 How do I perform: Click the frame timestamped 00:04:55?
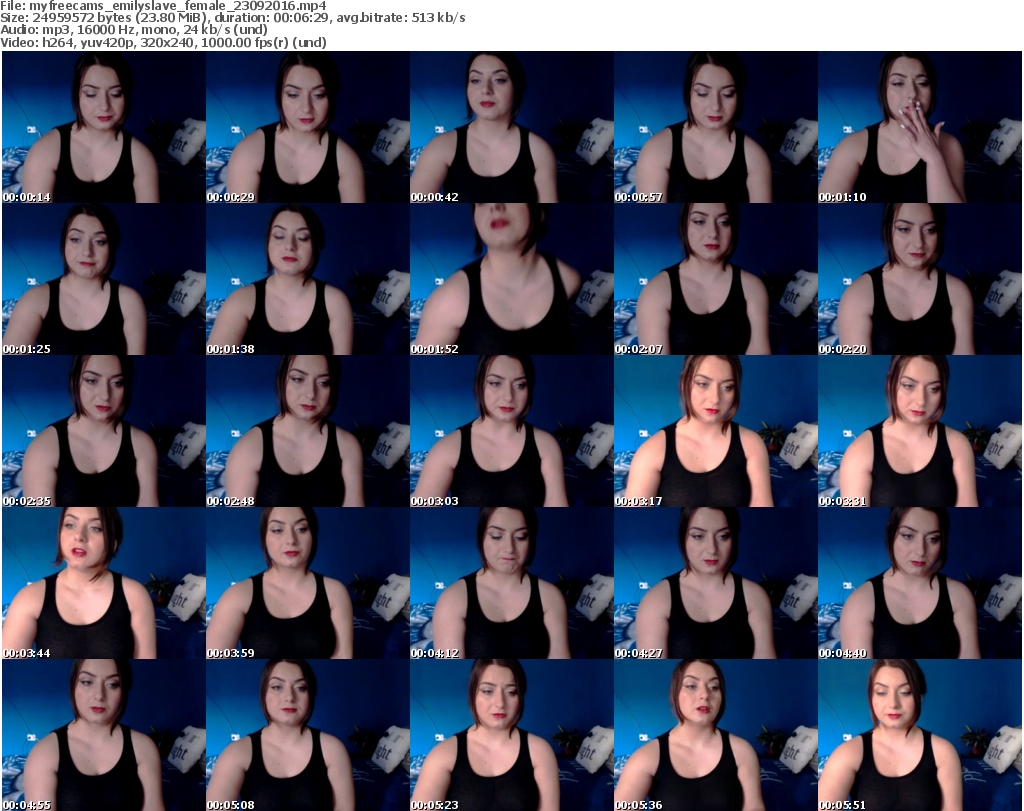point(103,735)
